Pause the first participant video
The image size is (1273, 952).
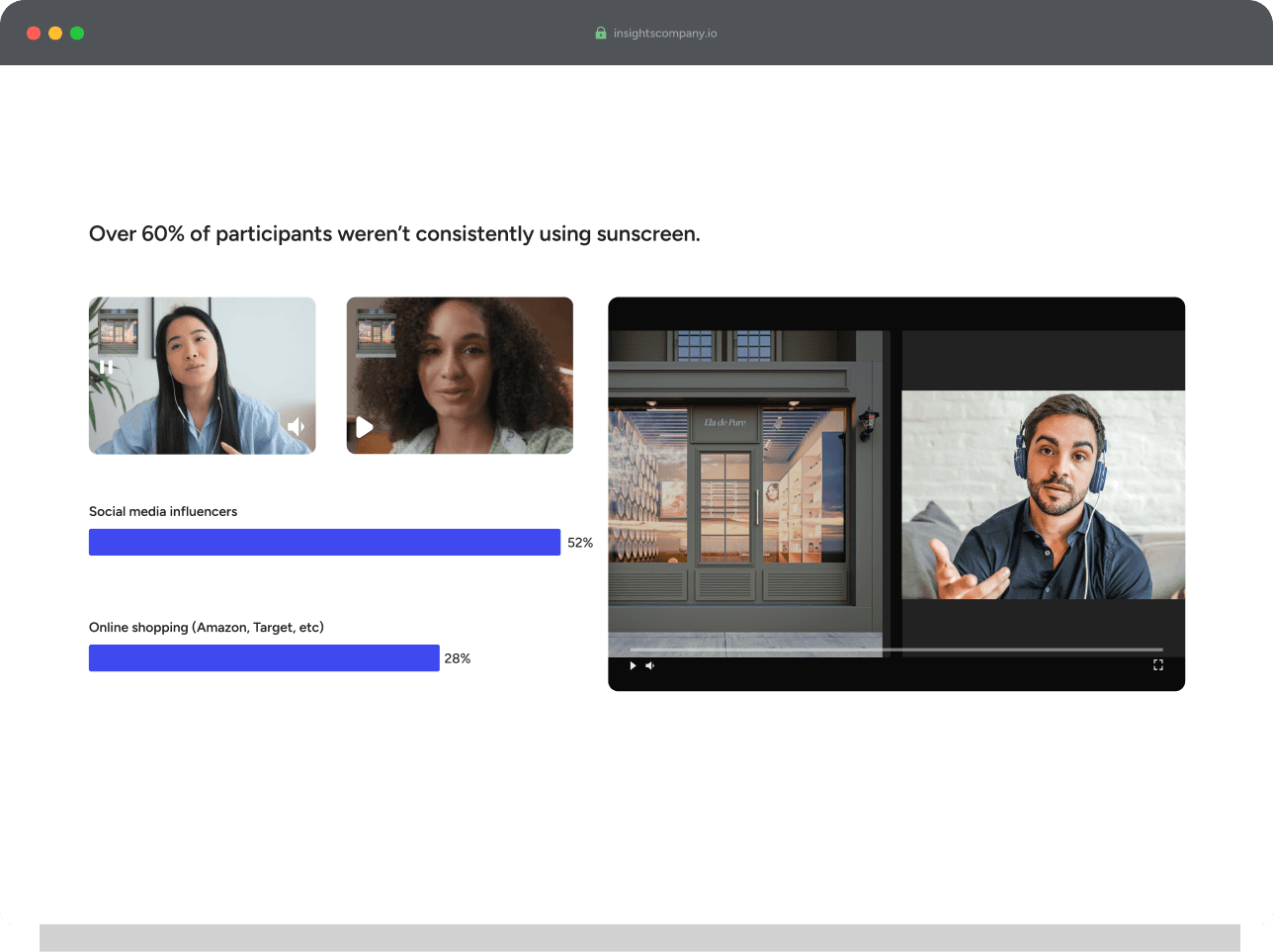[x=107, y=367]
